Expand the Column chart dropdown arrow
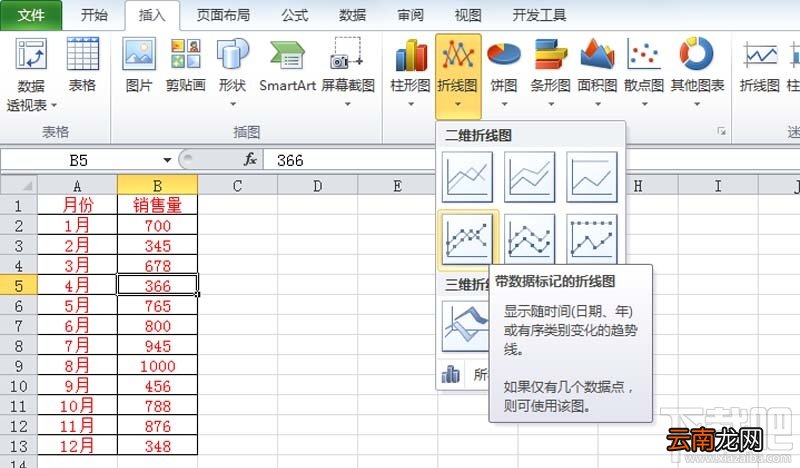Image resolution: width=800 pixels, height=468 pixels. click(x=411, y=104)
